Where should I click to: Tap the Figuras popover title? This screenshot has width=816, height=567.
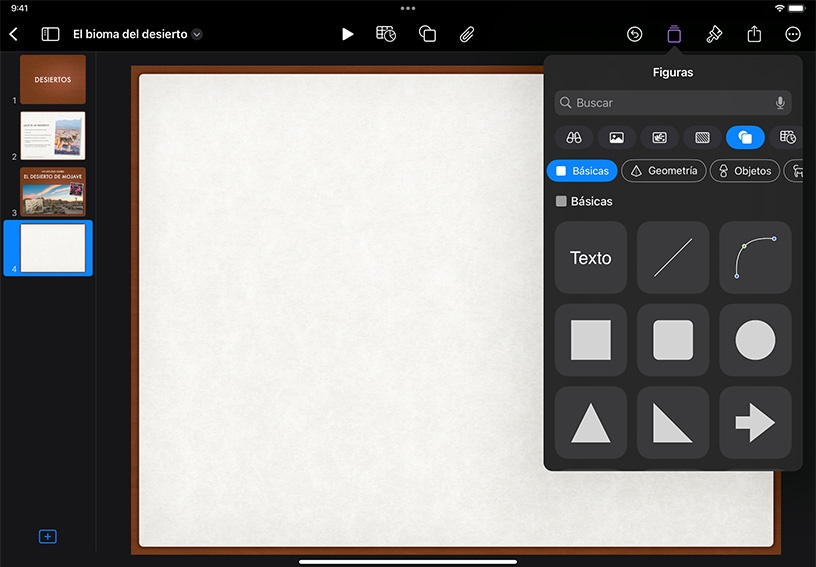coord(673,72)
